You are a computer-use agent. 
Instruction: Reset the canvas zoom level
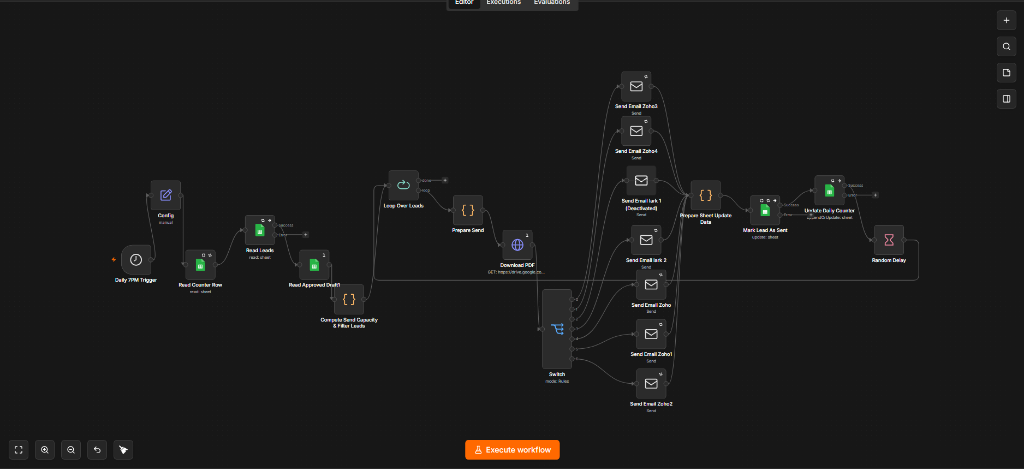(97, 449)
